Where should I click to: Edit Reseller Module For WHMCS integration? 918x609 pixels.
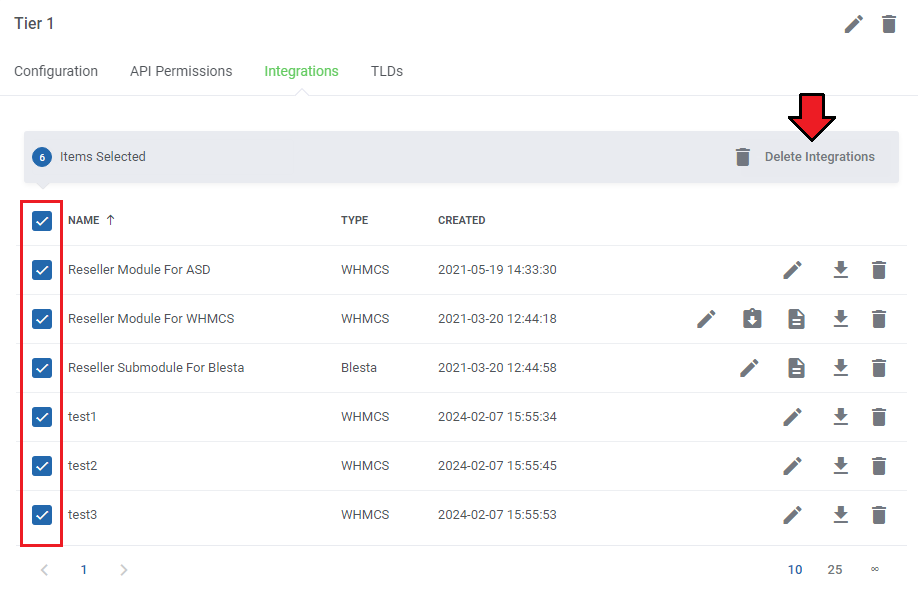(706, 319)
